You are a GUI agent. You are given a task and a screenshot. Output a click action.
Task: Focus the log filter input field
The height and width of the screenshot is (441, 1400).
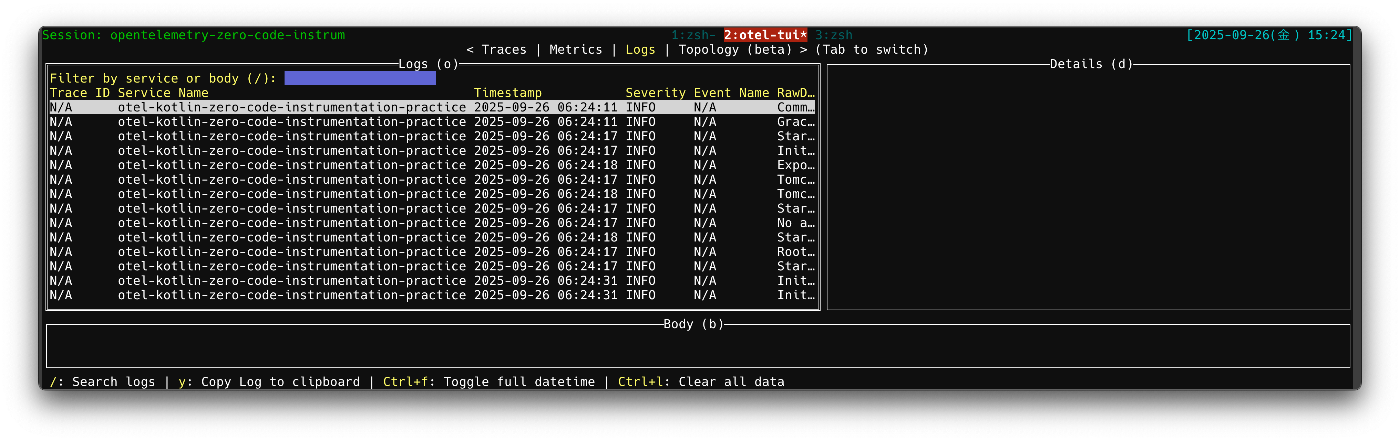[360, 78]
